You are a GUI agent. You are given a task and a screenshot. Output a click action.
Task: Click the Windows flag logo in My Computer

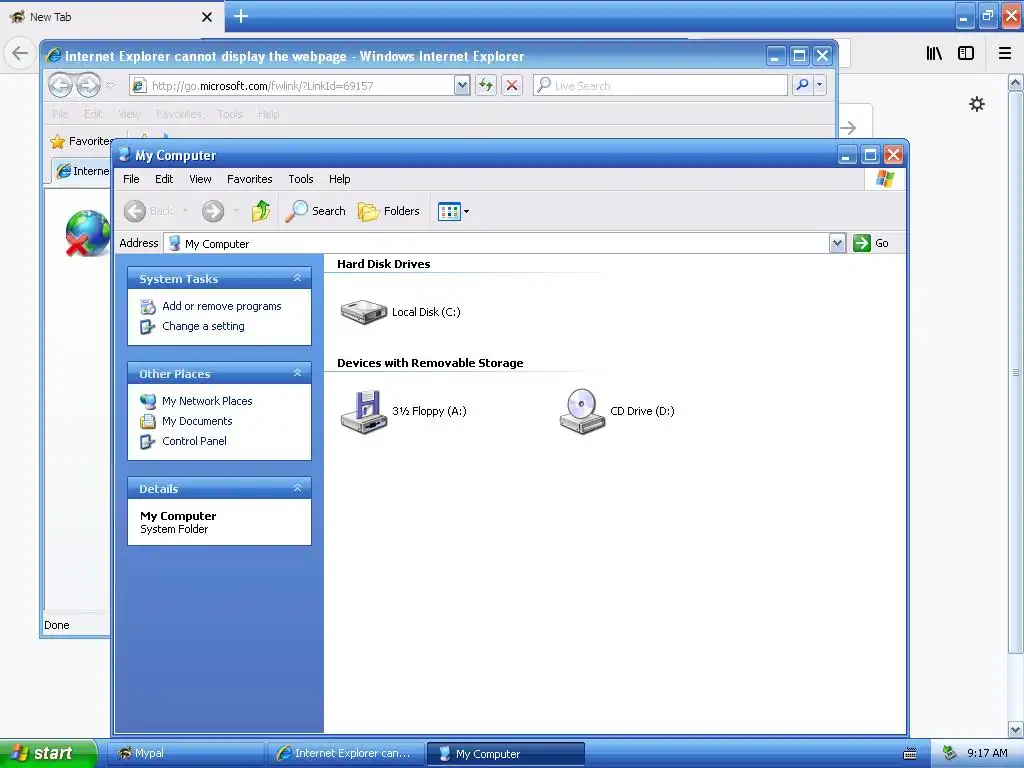point(885,179)
